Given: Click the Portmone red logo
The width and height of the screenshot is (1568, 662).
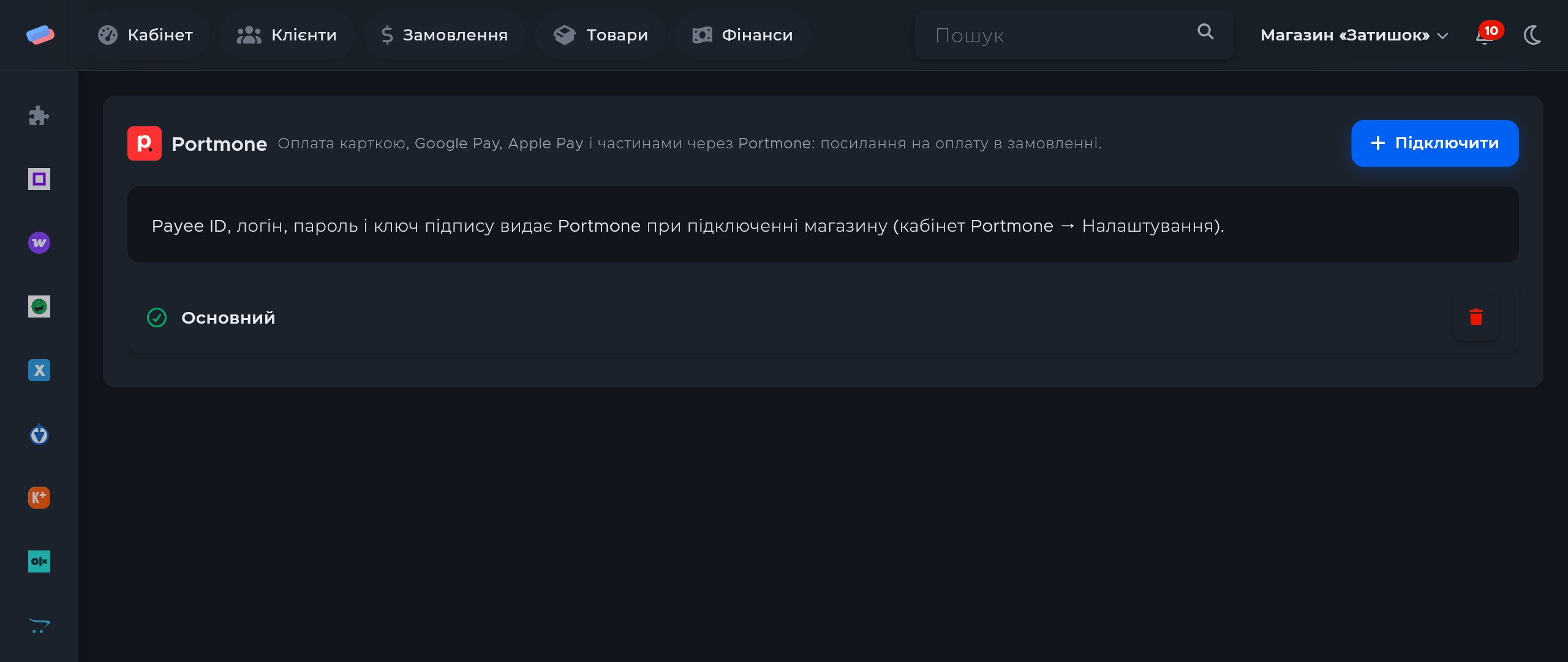Looking at the screenshot, I should pos(145,143).
